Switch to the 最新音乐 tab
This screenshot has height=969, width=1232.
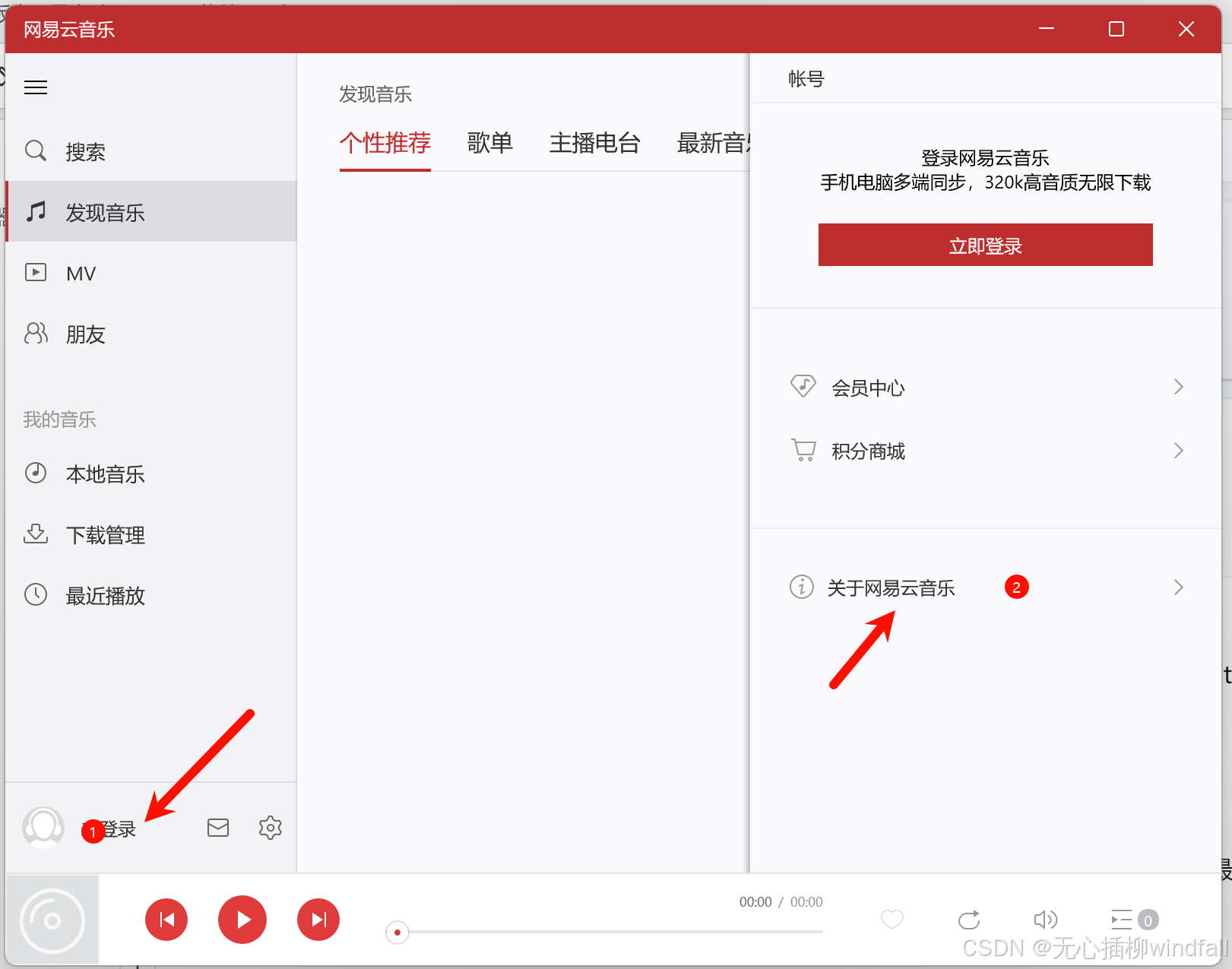click(713, 143)
